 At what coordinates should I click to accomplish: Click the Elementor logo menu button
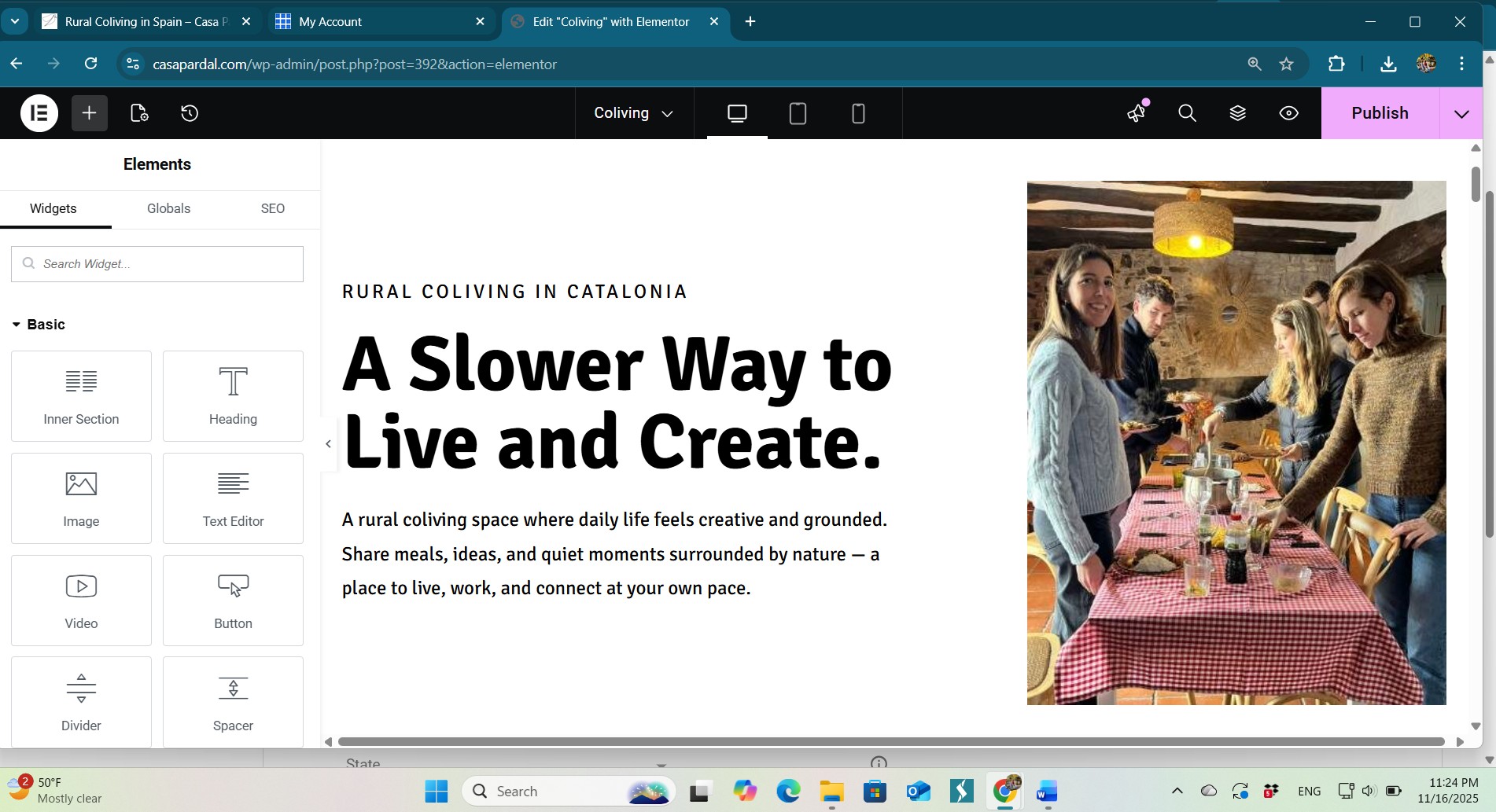click(x=39, y=113)
